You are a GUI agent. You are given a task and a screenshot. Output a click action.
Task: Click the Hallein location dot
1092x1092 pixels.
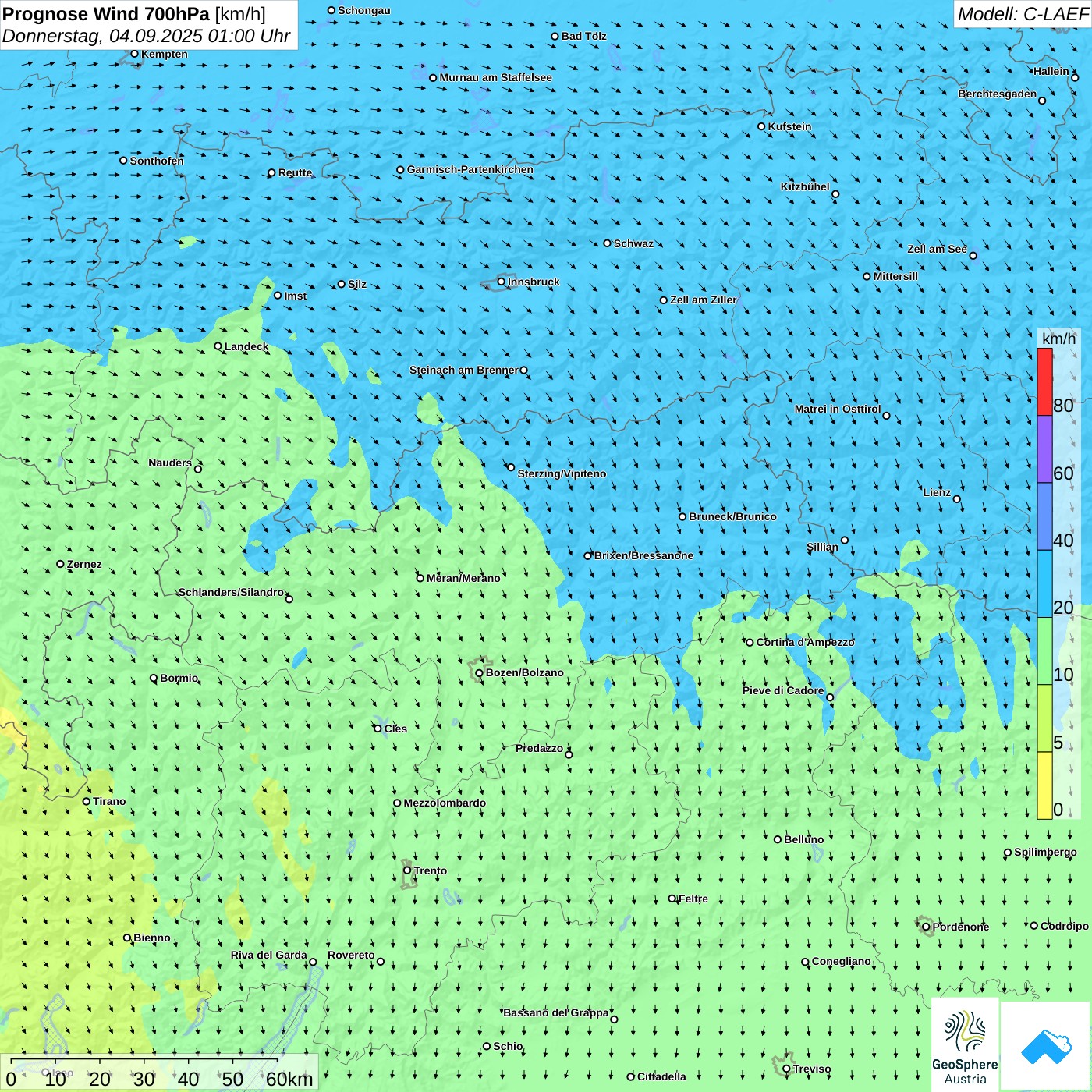1075,77
